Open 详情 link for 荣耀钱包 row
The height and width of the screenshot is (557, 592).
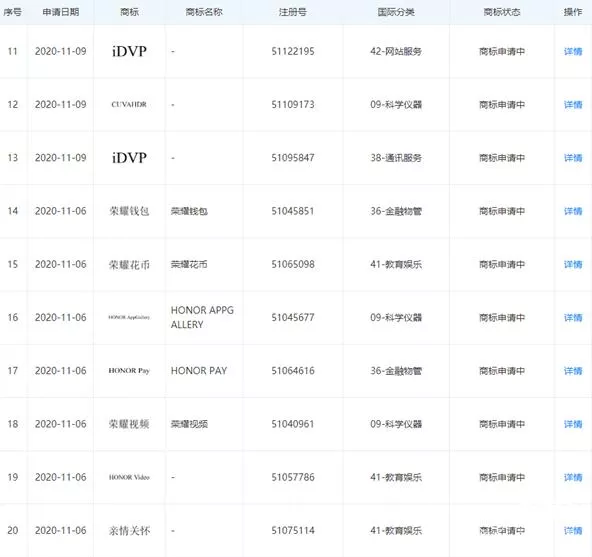pyautogui.click(x=573, y=211)
